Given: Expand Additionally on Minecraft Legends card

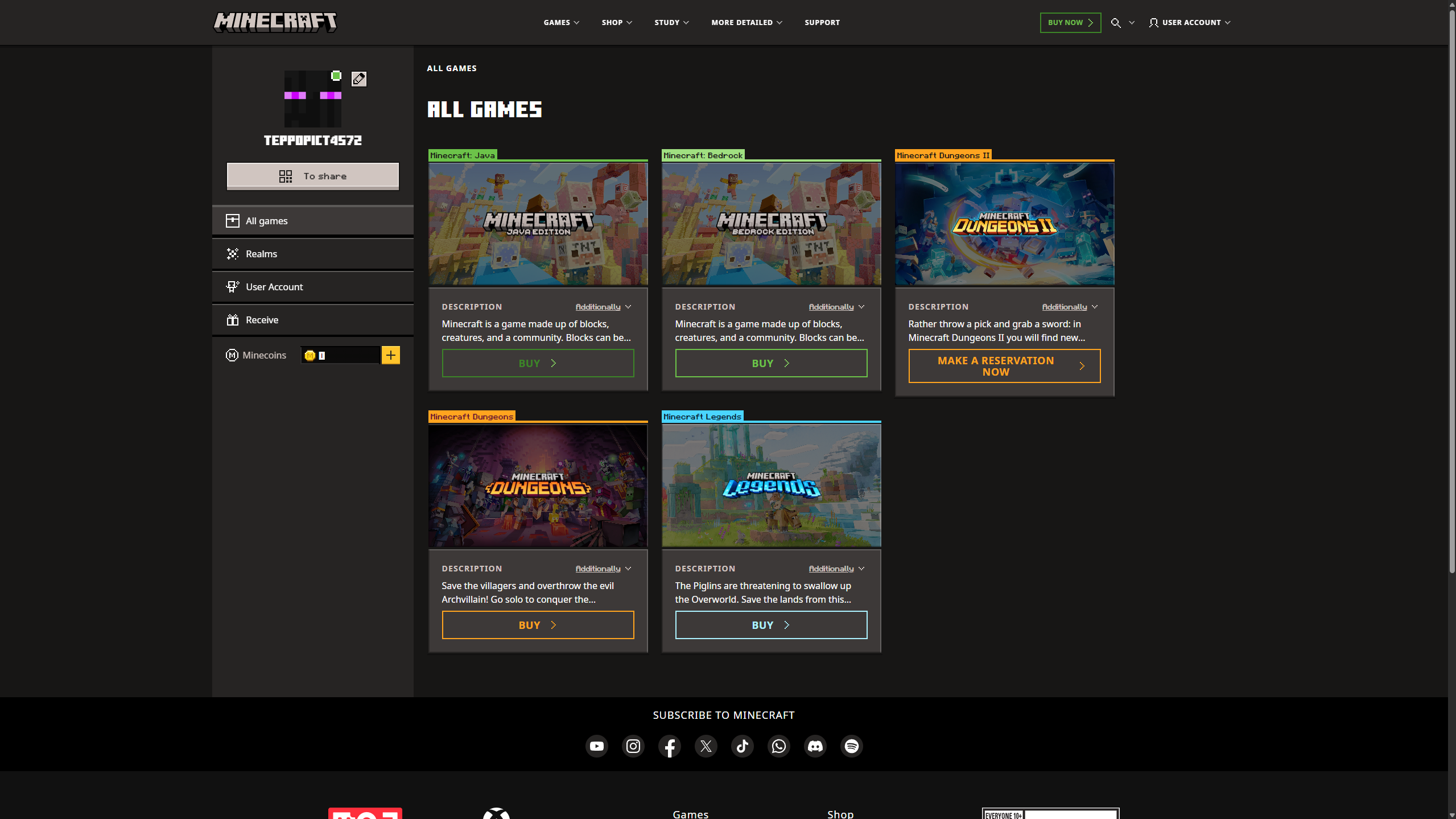Looking at the screenshot, I should click(x=836, y=569).
